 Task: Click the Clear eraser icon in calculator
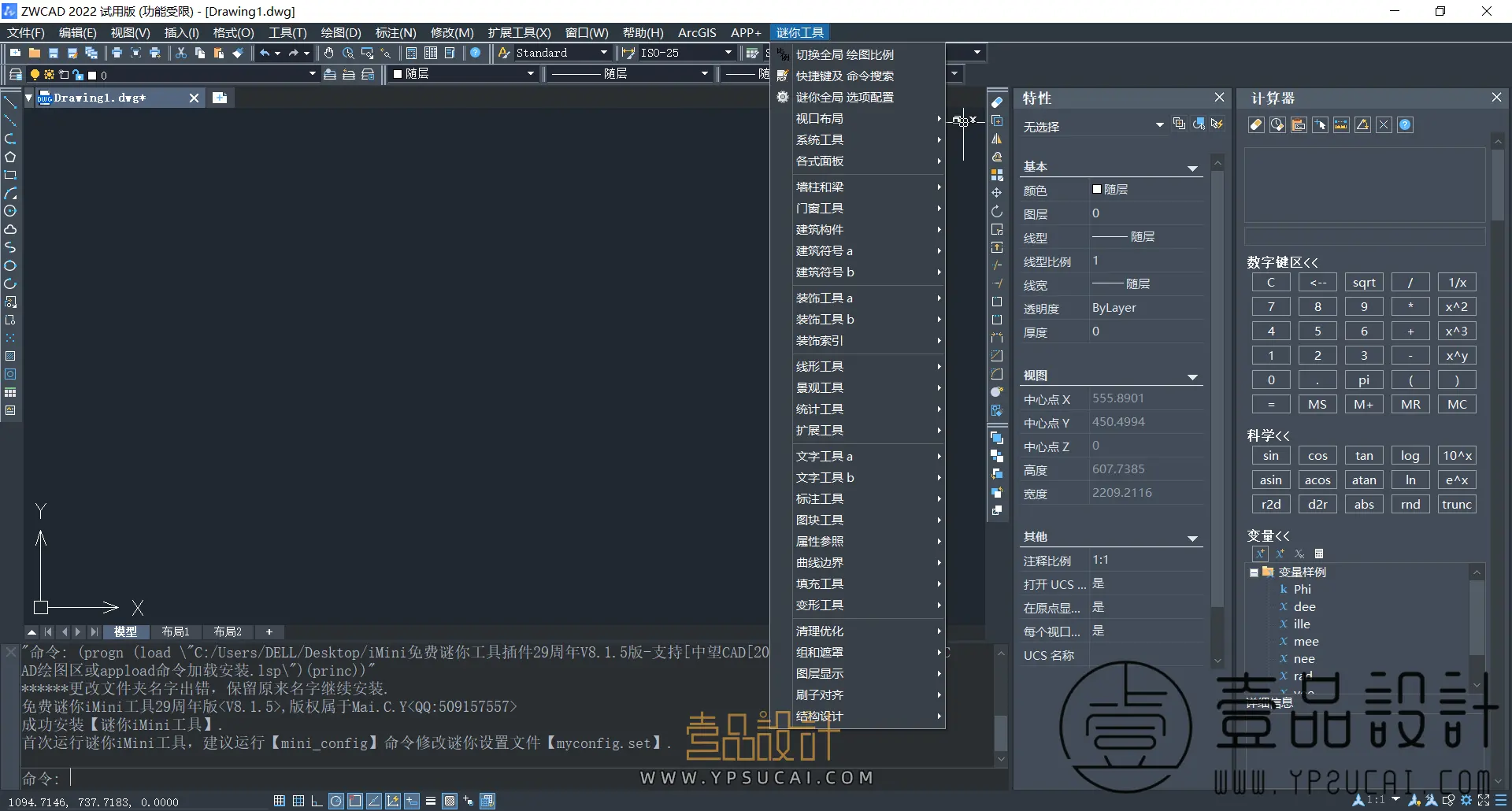point(1257,125)
